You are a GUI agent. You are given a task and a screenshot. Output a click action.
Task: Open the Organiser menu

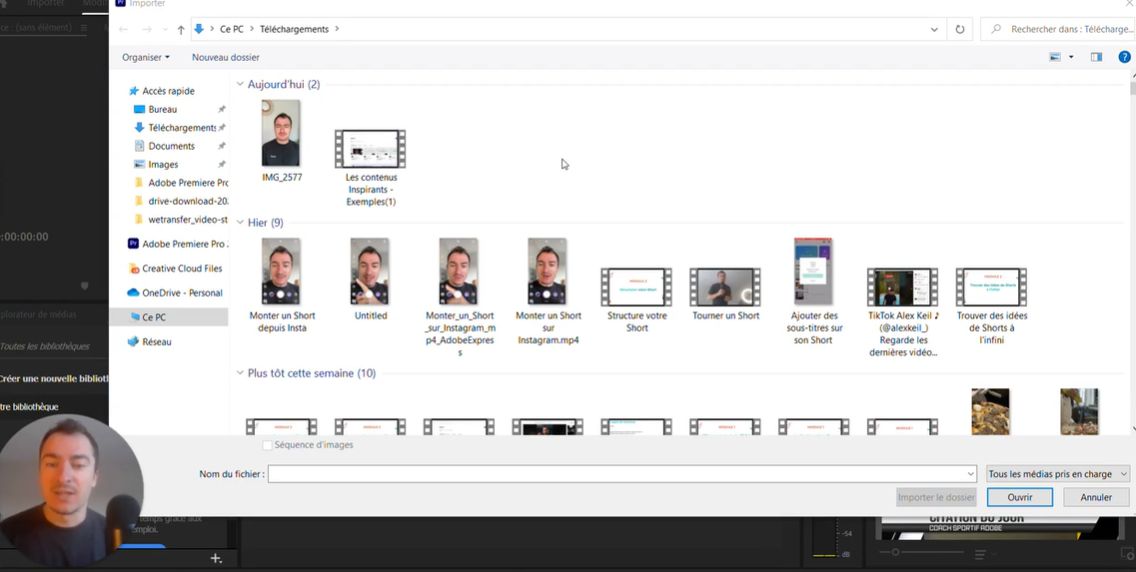[x=145, y=57]
